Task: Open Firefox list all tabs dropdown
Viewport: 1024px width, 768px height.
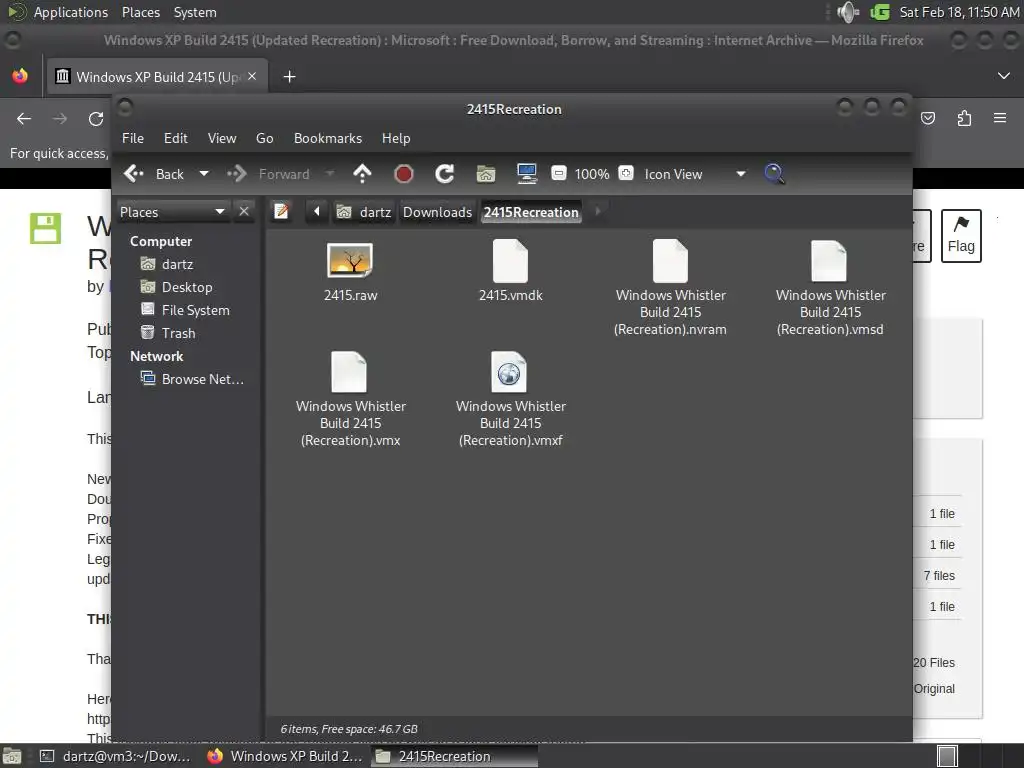Action: tap(1004, 76)
